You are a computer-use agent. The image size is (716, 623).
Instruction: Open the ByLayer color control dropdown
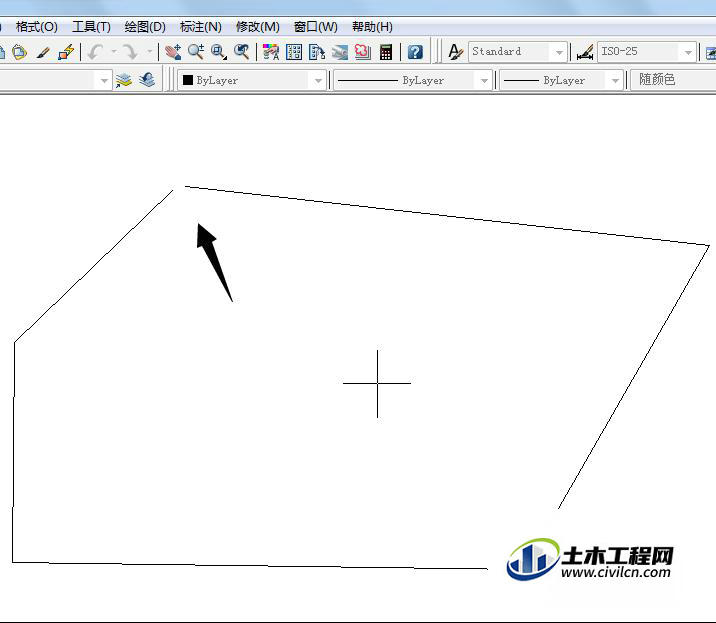318,81
